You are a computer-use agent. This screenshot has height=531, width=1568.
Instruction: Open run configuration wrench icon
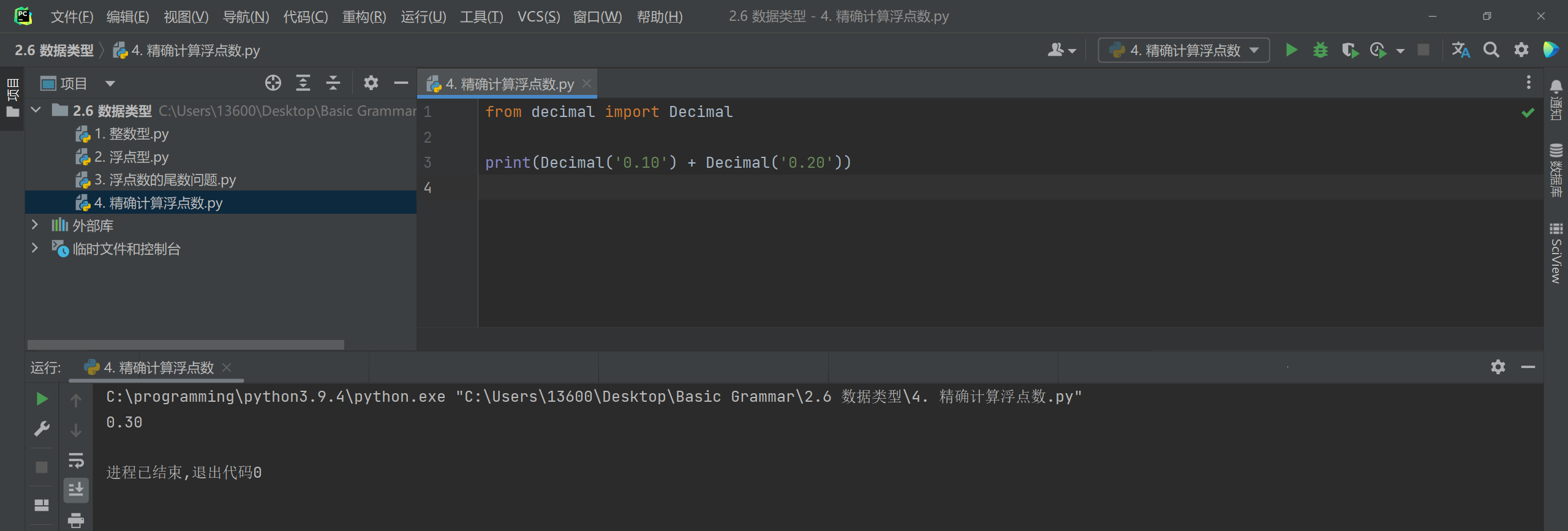42,429
